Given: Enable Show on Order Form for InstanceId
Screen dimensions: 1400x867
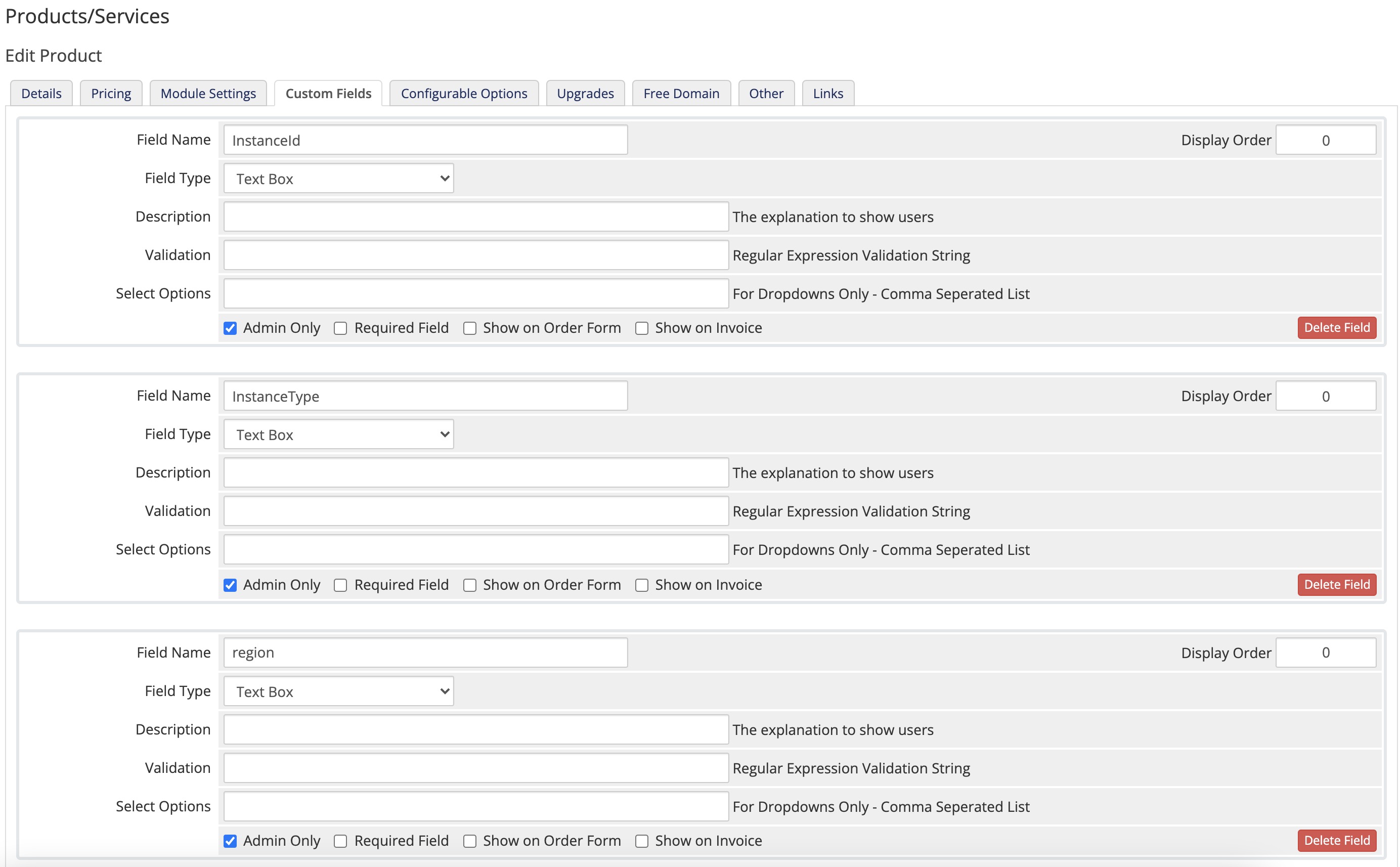Looking at the screenshot, I should coord(469,328).
